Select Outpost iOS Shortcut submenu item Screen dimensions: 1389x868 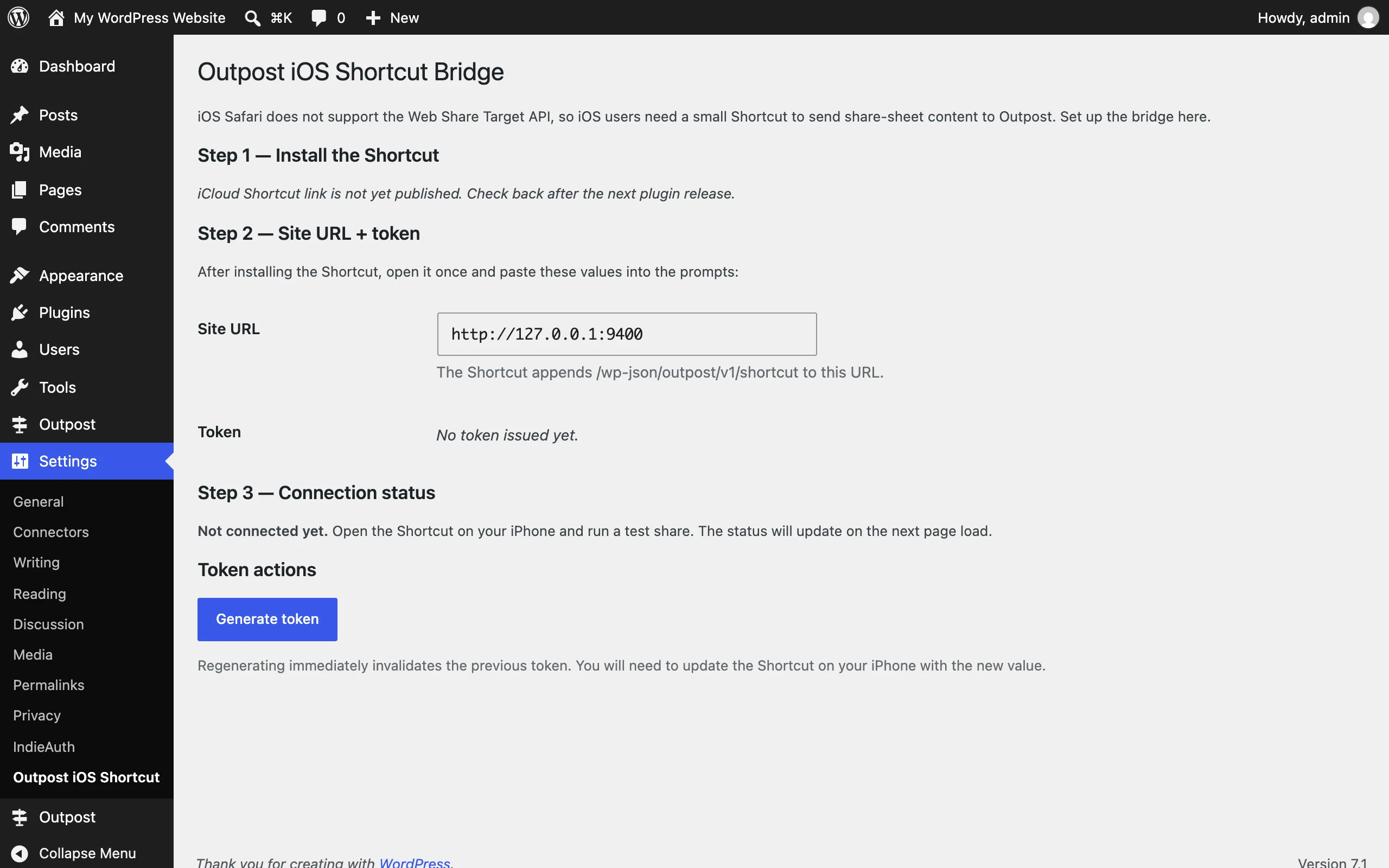pos(87,777)
